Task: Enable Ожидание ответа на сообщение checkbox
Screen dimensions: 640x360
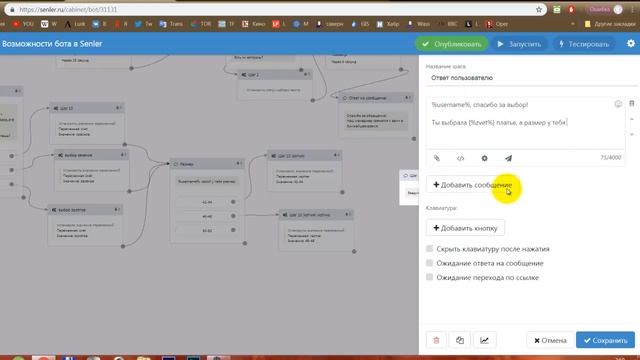Action: (x=429, y=263)
